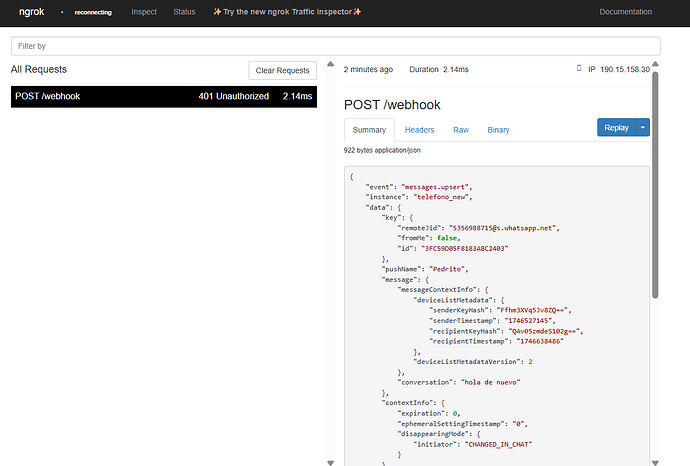Click the reconnecting status text

coord(93,12)
